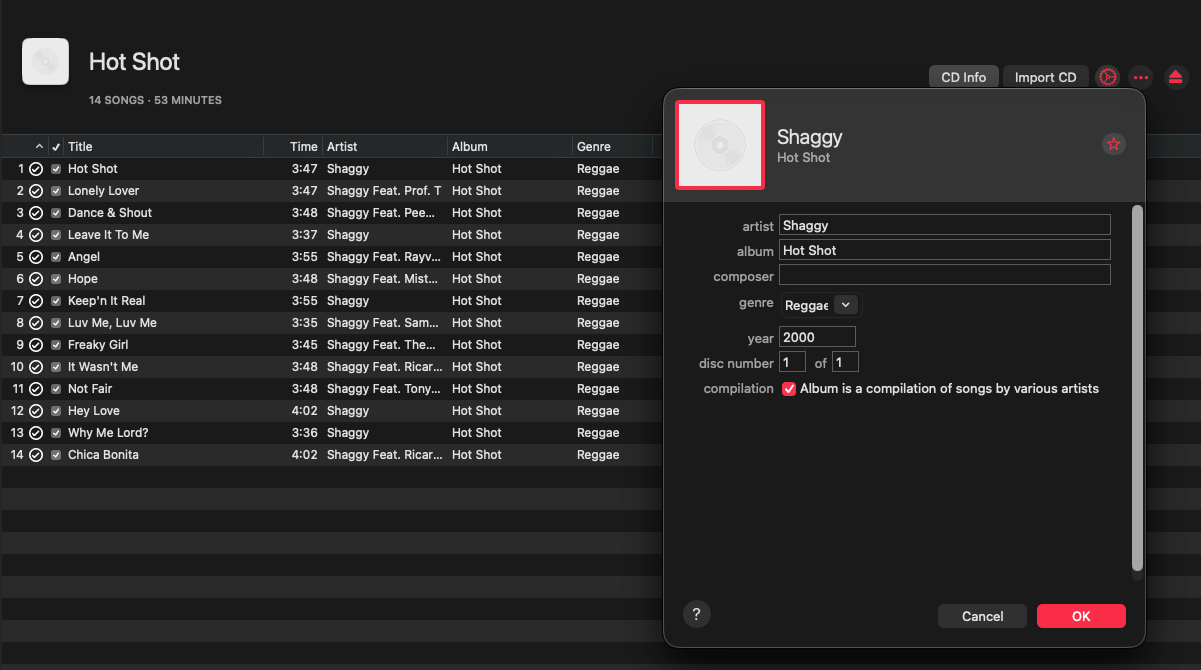Click checkmark circle icon for Leave It To Me
The height and width of the screenshot is (670, 1201).
tap(36, 235)
